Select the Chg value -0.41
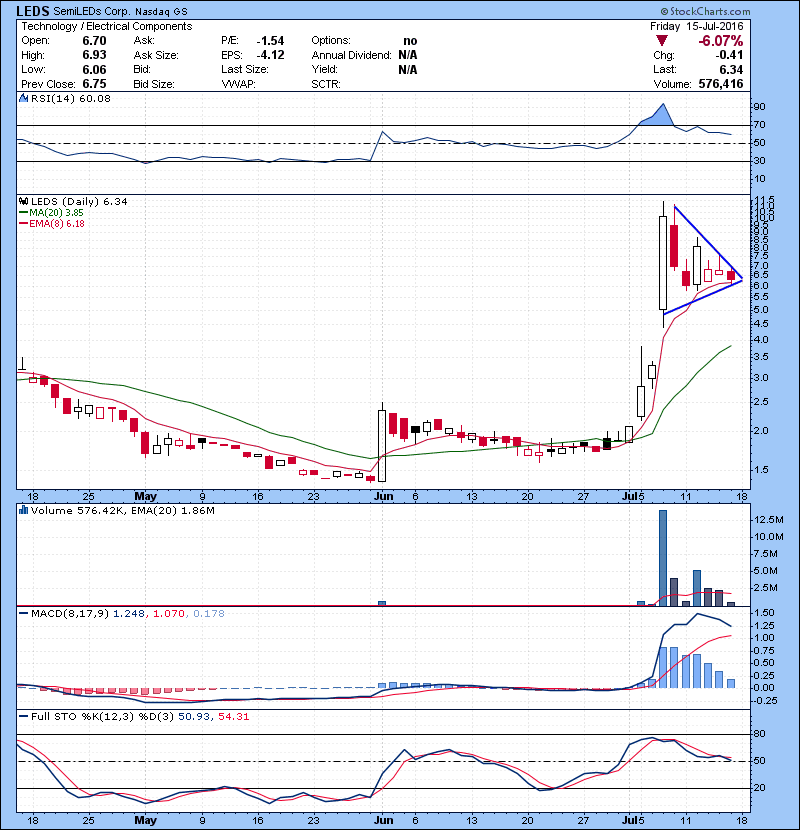The height and width of the screenshot is (830, 800). click(x=730, y=55)
